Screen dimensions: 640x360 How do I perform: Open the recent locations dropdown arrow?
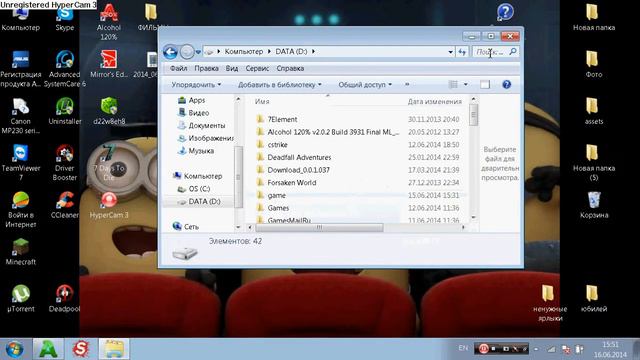[x=198, y=52]
